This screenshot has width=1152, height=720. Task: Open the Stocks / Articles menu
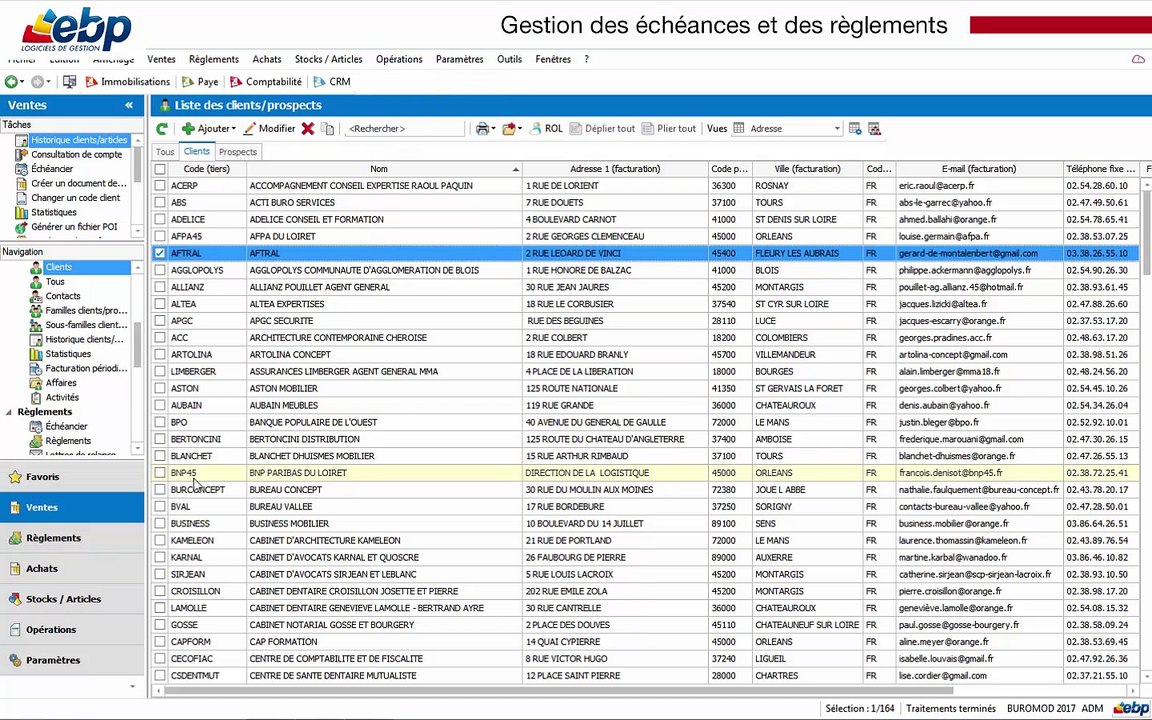coord(328,60)
